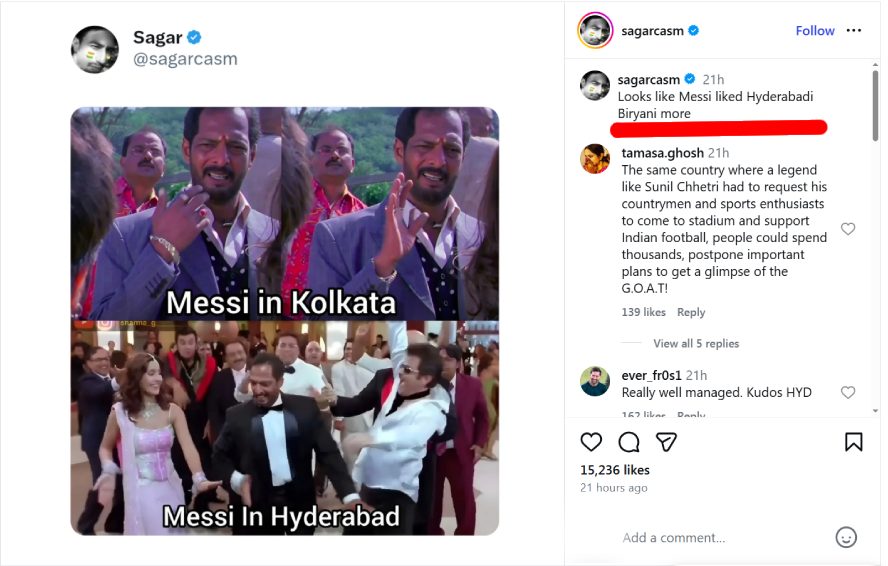Open ever_fr0s1 username link

pos(652,375)
